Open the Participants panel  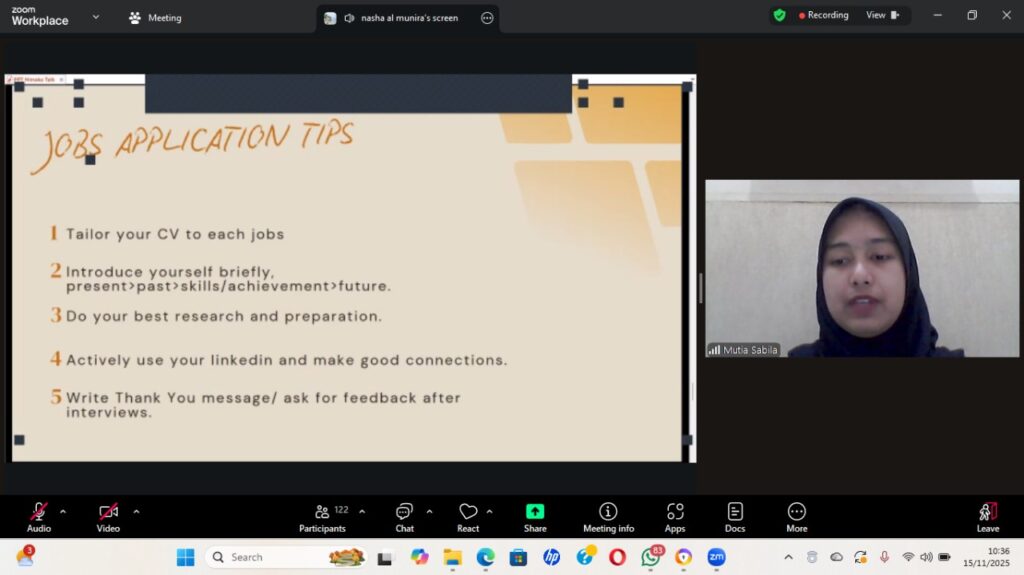click(x=322, y=516)
